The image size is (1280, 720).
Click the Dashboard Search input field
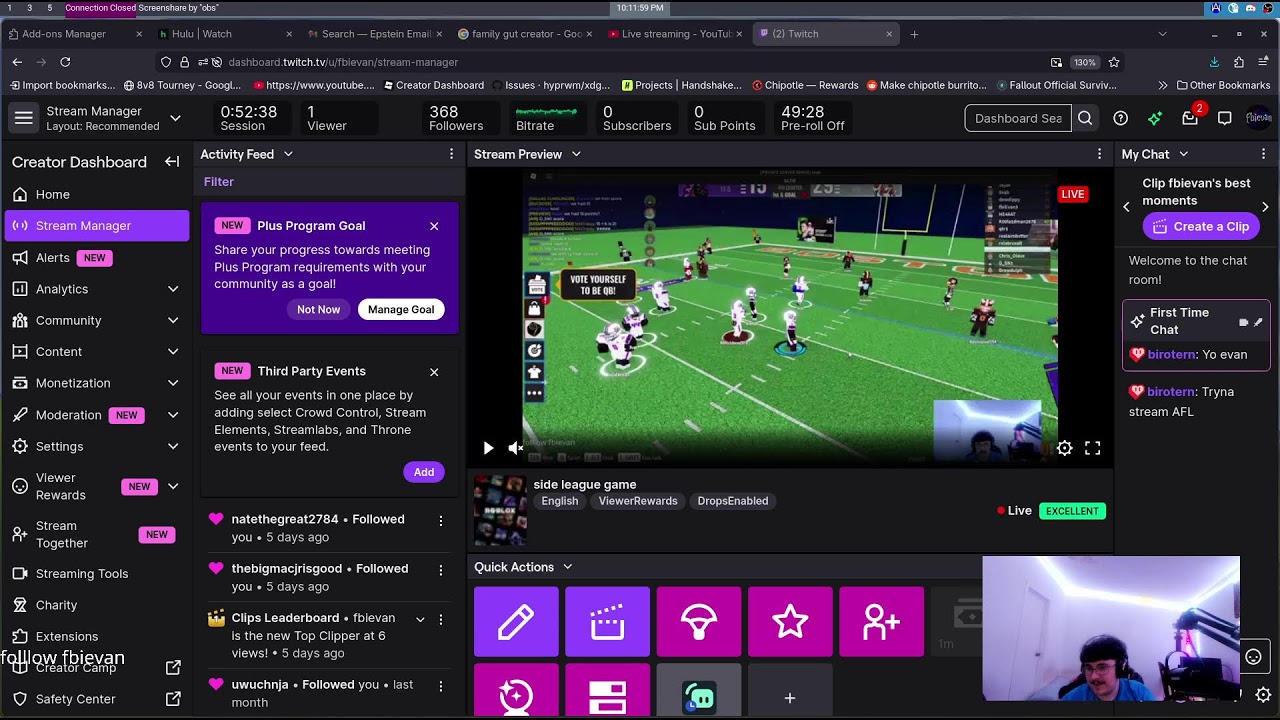[x=1018, y=118]
